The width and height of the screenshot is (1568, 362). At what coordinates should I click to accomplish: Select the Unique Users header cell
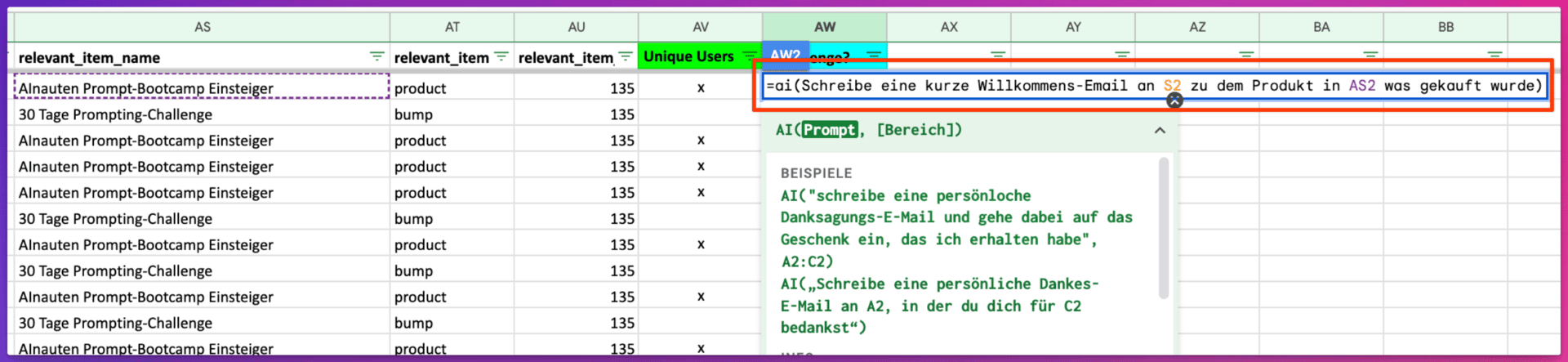tap(701, 56)
